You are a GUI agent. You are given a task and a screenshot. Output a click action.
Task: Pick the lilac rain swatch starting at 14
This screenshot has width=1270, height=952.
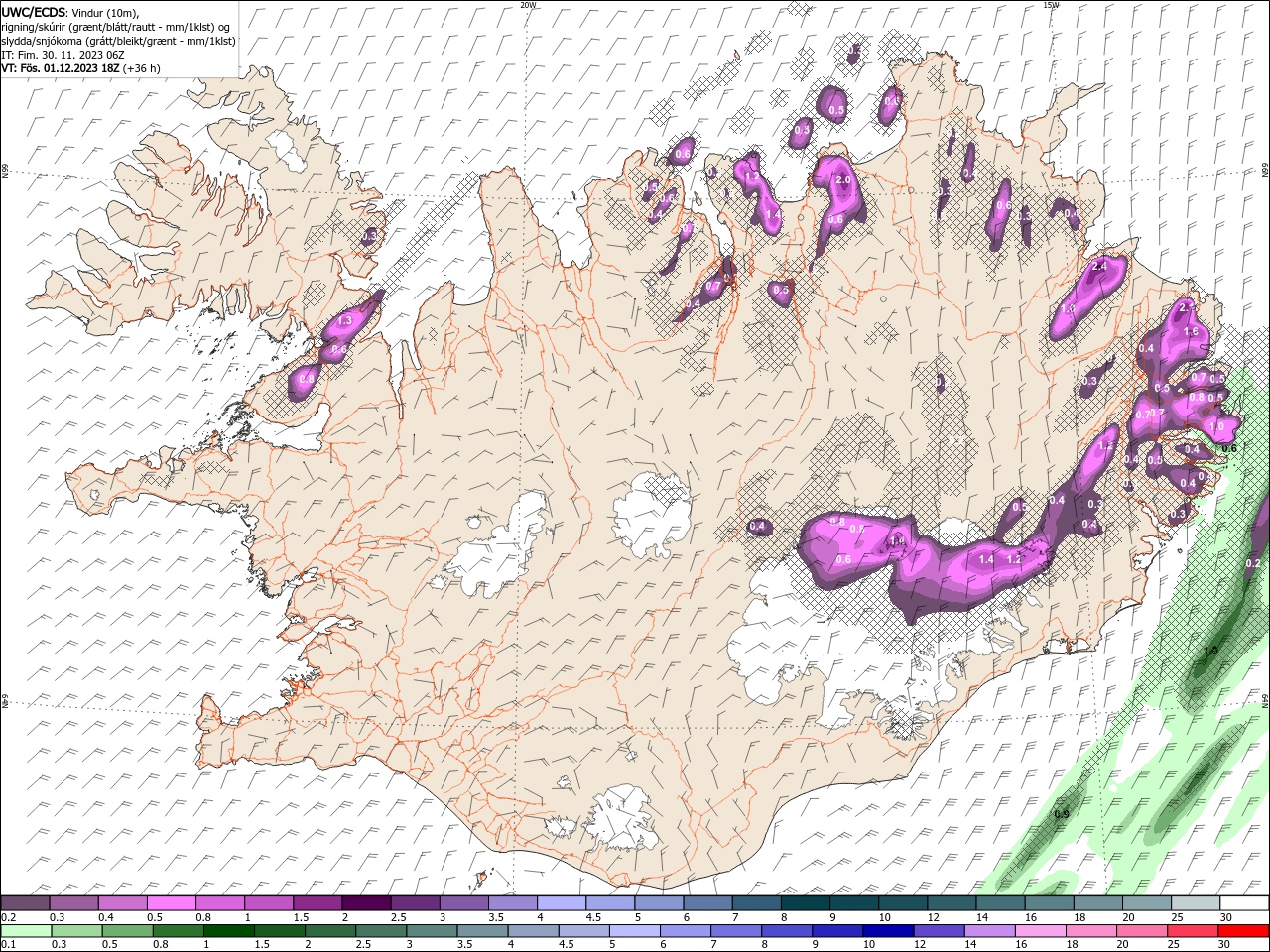pyautogui.click(x=990, y=930)
